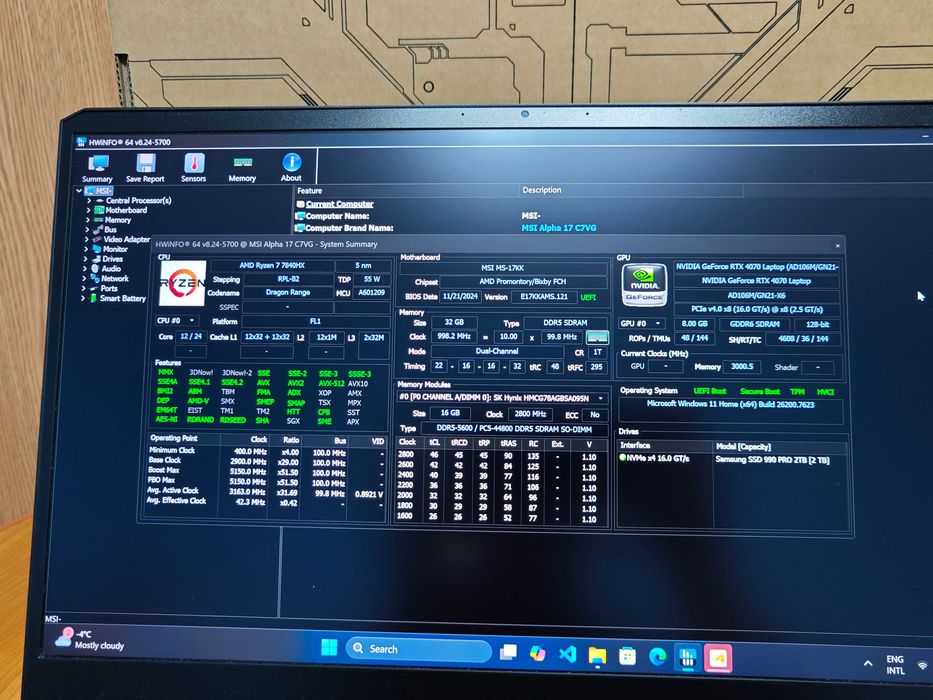Screen dimensions: 933x700
Task: Click the AMD Ryzen 7 7840HX name field
Action: 271,265
